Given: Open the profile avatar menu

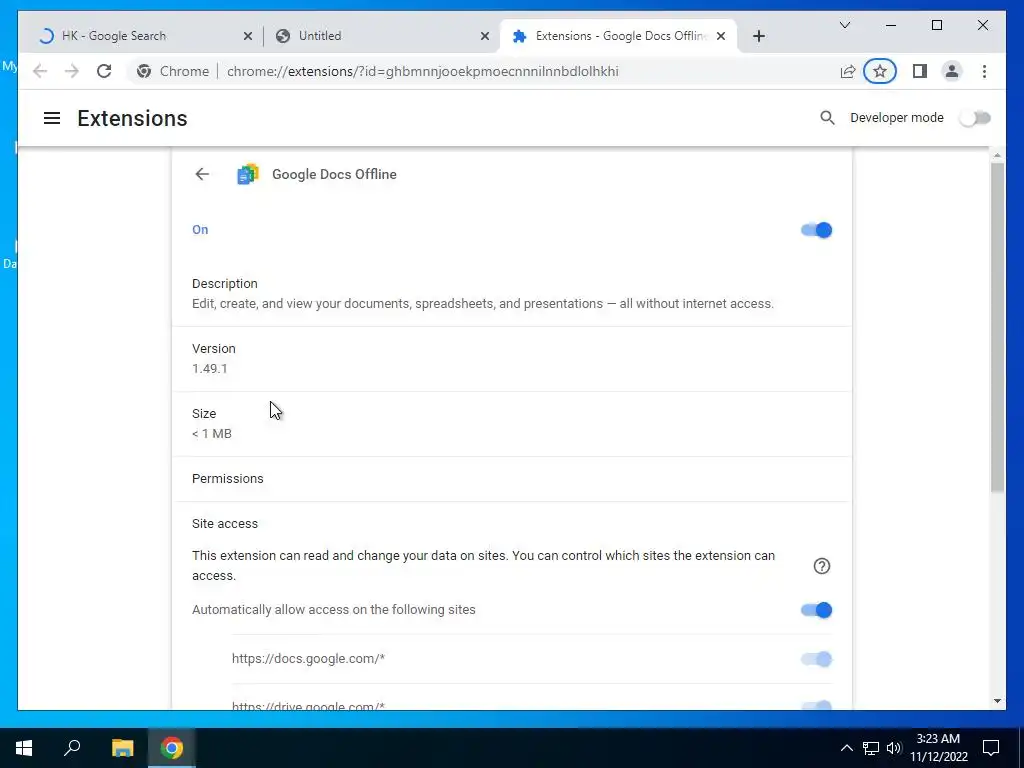Looking at the screenshot, I should (952, 71).
